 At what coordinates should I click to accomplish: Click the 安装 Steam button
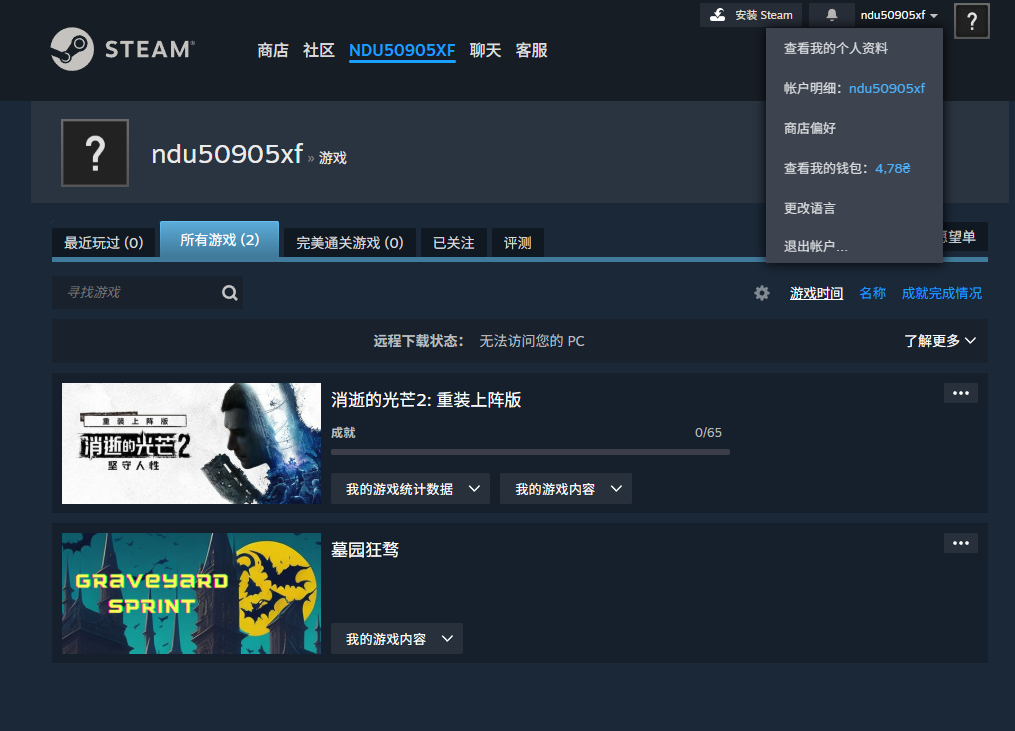pos(751,15)
